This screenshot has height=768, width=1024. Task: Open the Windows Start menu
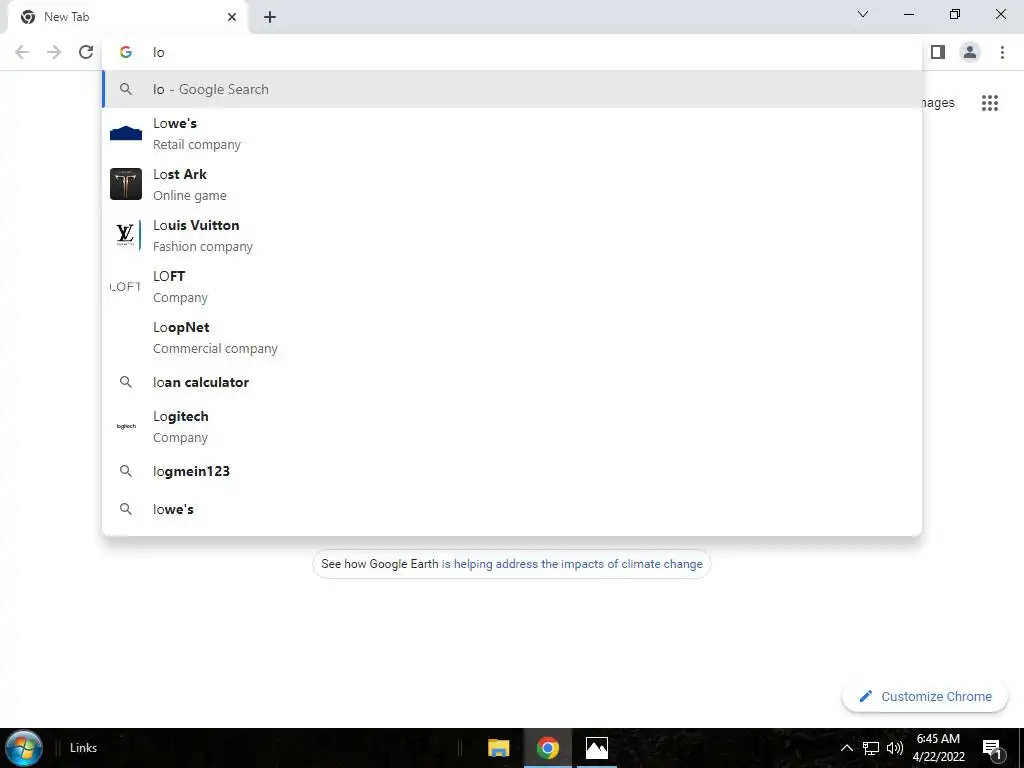tap(24, 748)
